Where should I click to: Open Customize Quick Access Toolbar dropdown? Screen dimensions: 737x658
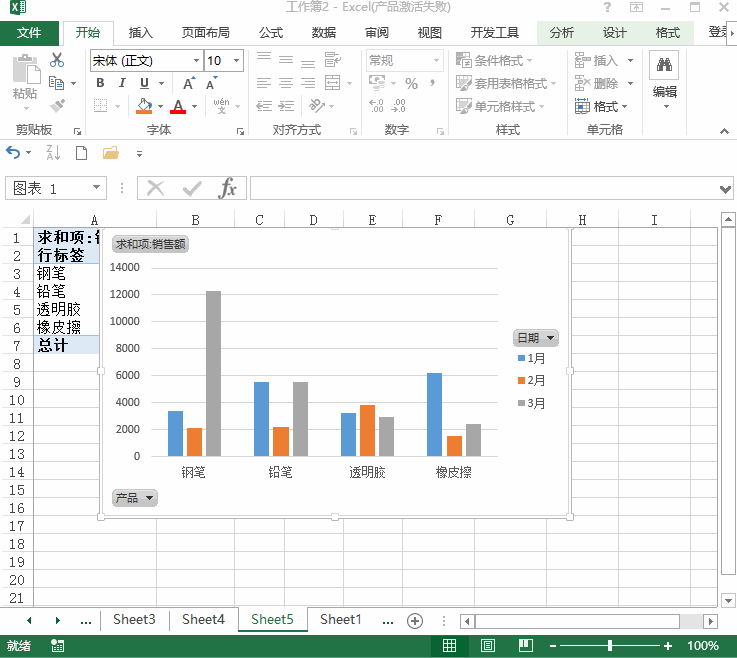tap(139, 153)
